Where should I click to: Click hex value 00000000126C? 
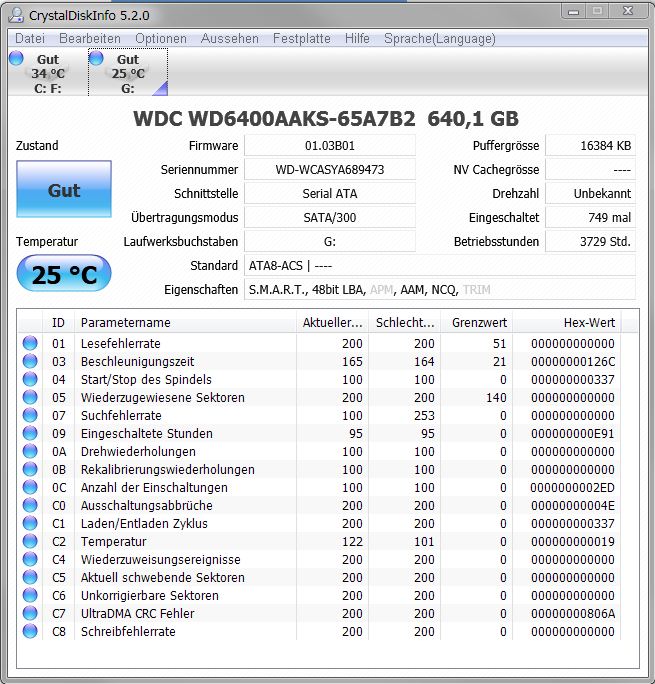point(573,361)
